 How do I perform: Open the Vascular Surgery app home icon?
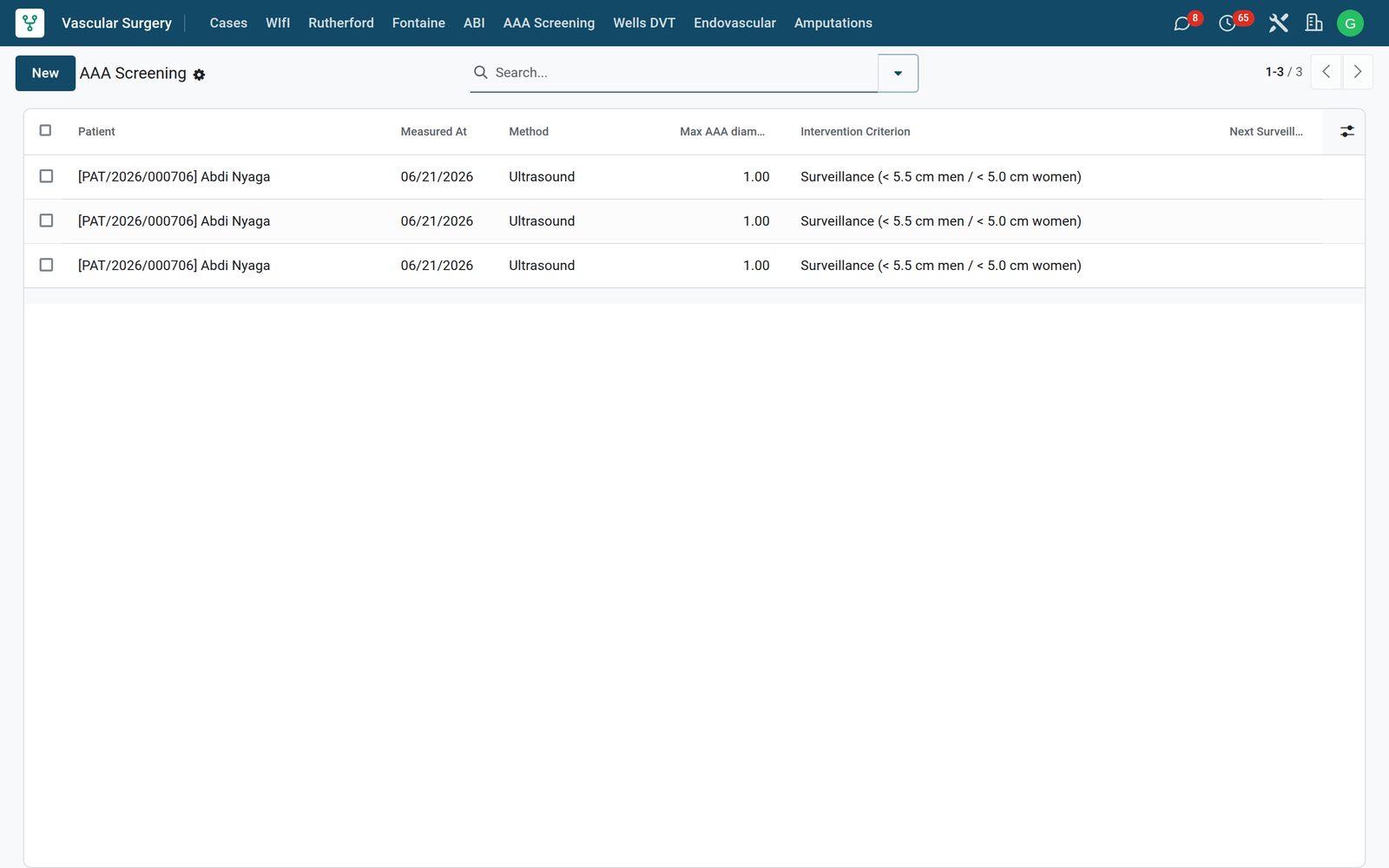point(30,23)
